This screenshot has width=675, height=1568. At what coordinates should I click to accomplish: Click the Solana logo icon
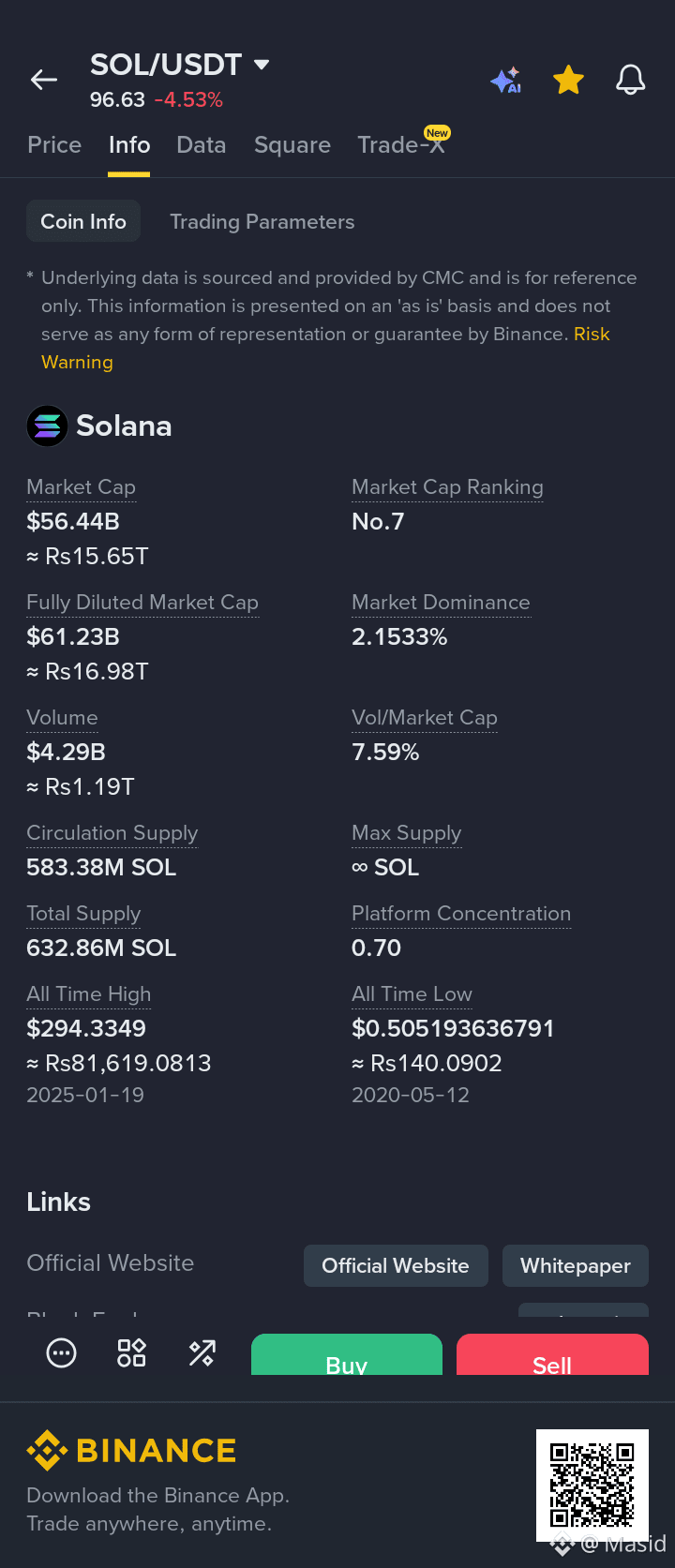pyautogui.click(x=47, y=426)
